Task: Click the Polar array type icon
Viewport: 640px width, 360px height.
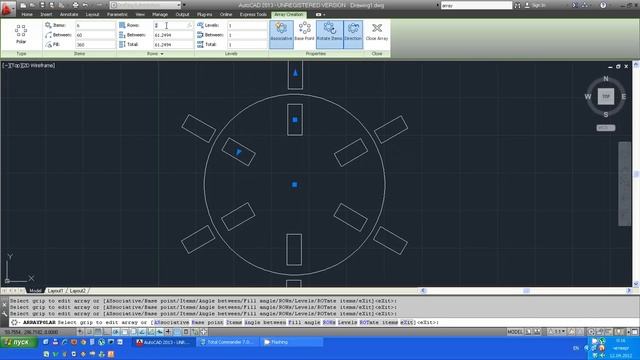Action: point(21,31)
